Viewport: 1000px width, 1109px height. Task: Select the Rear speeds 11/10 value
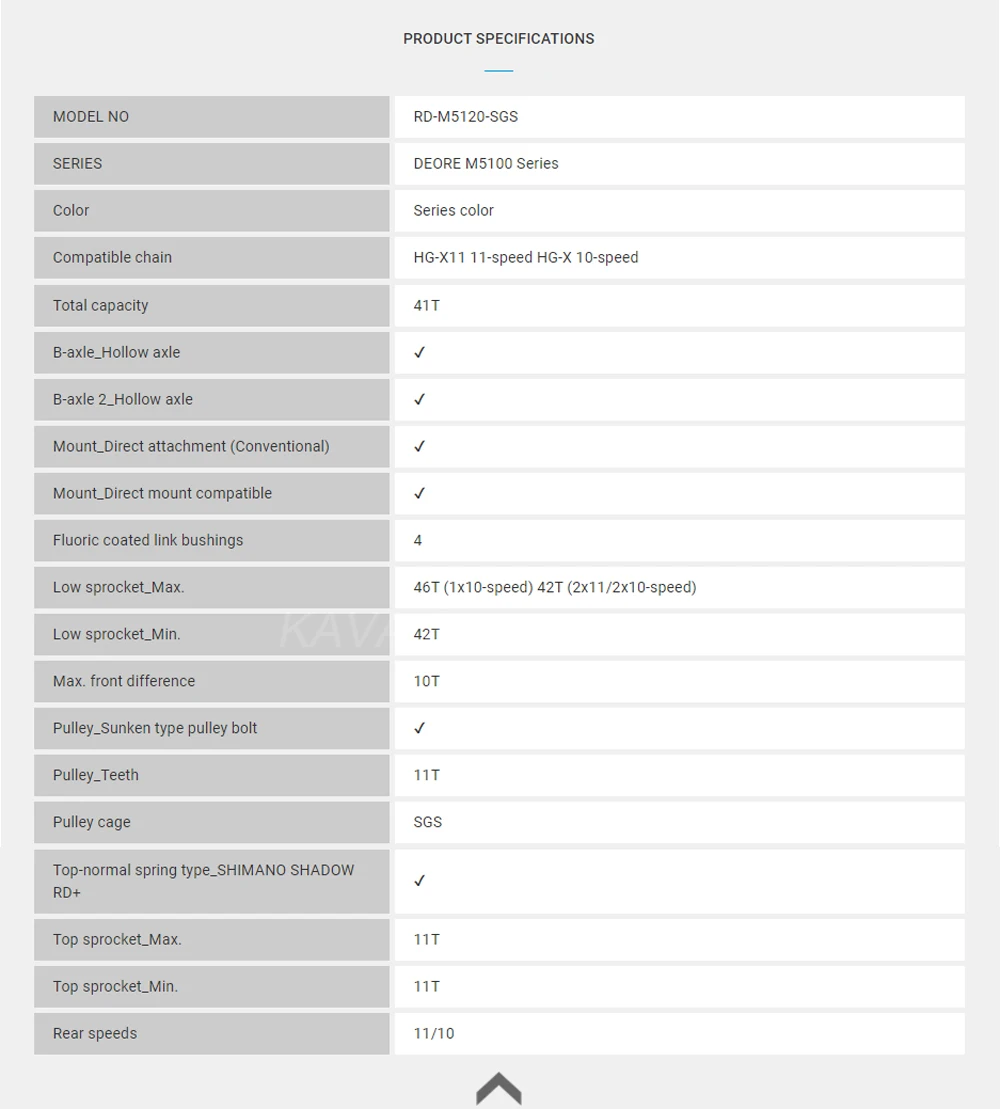tap(434, 1033)
